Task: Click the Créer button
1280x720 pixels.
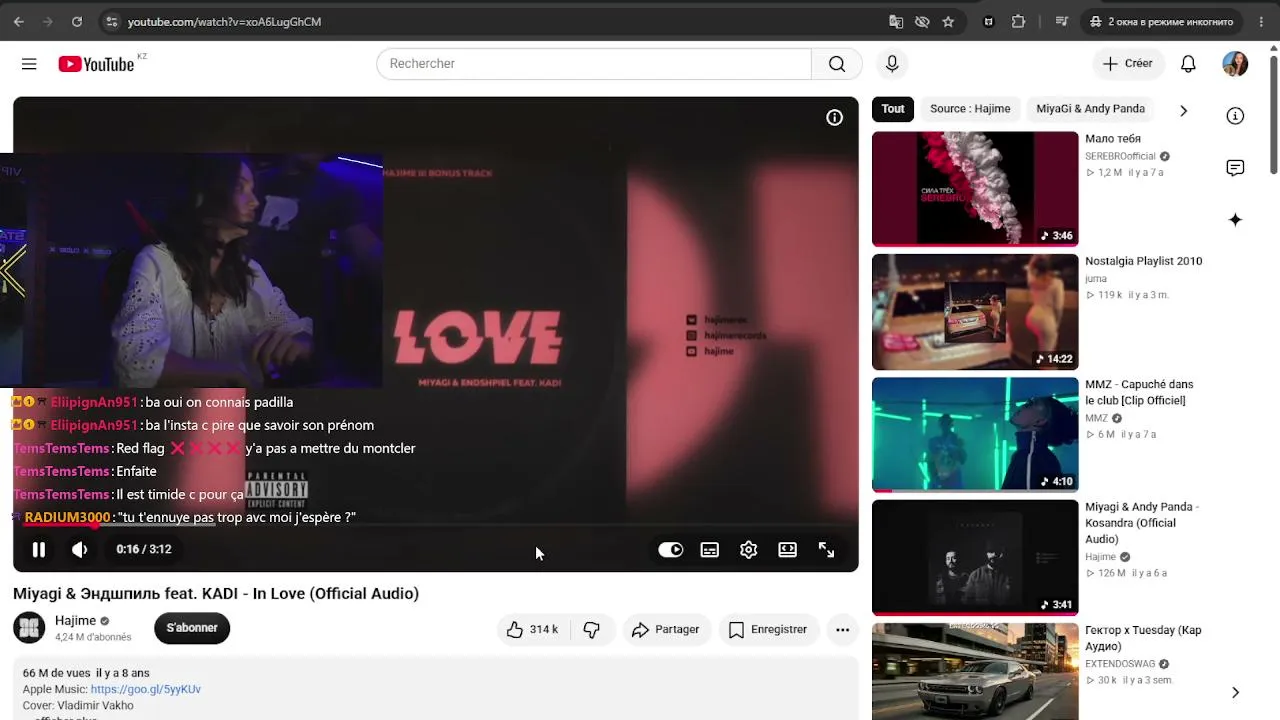Action: click(1128, 64)
